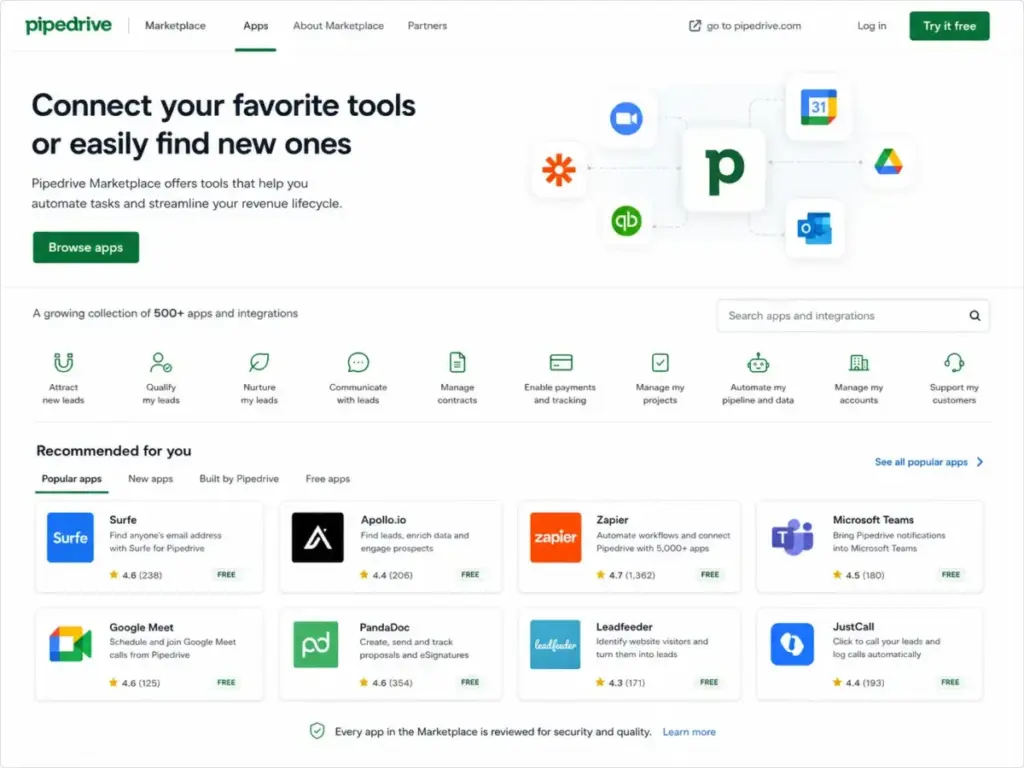
Task: Click Leadfeeder's 4.3 (171) rating
Action: pos(620,682)
